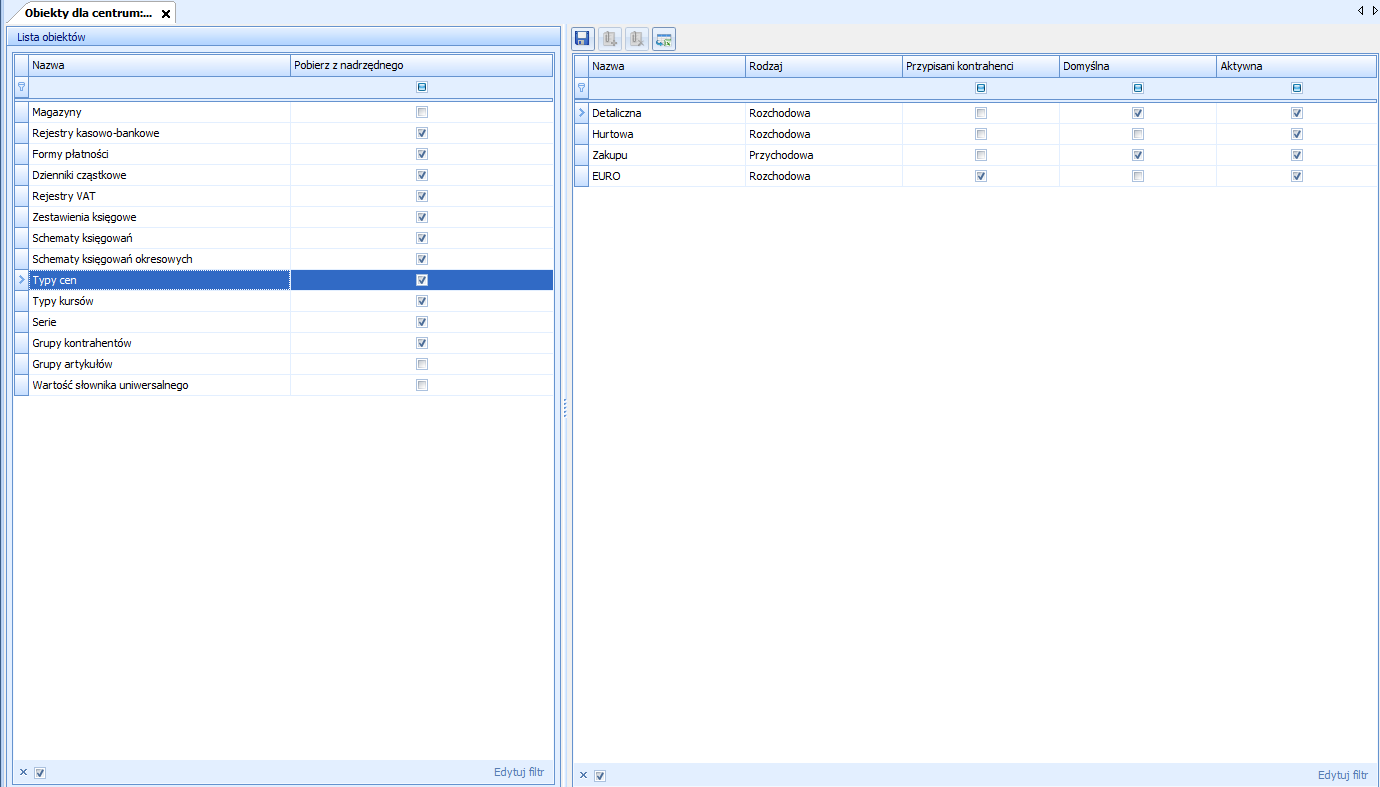Sort by Aktywna column header
Image resolution: width=1380 pixels, height=787 pixels.
[1297, 66]
